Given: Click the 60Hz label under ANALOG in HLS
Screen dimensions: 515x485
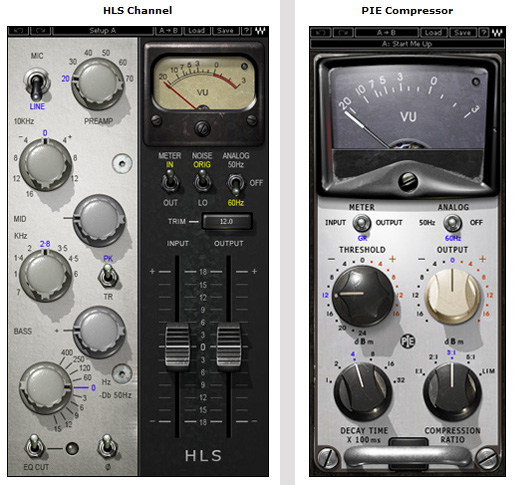Looking at the screenshot, I should (x=235, y=203).
